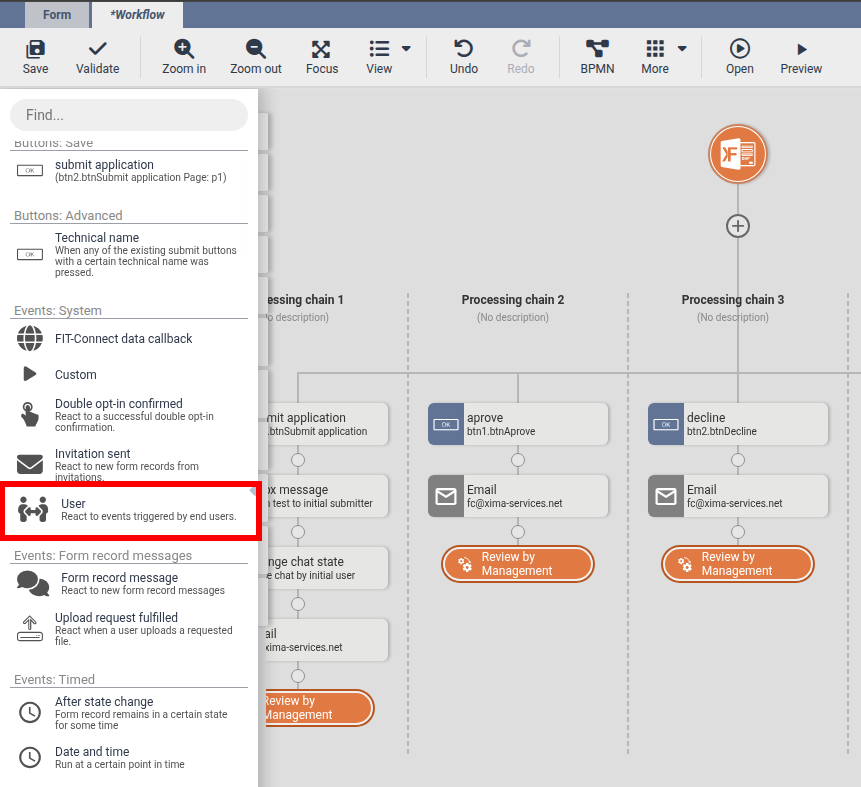The height and width of the screenshot is (787, 861).
Task: Expand the View dropdown arrow
Action: pos(406,49)
